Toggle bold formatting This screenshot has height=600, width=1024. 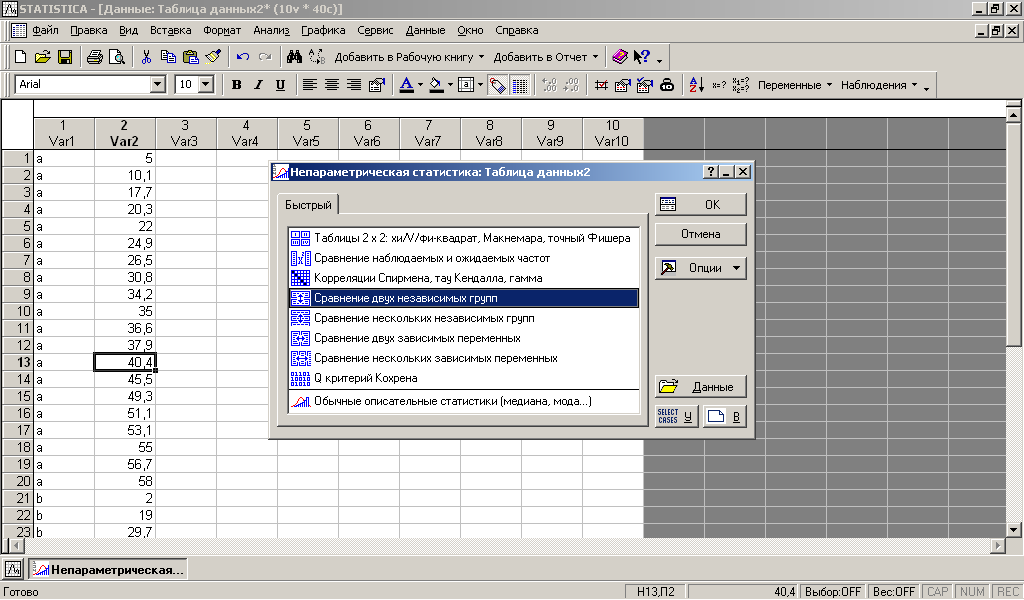[236, 84]
